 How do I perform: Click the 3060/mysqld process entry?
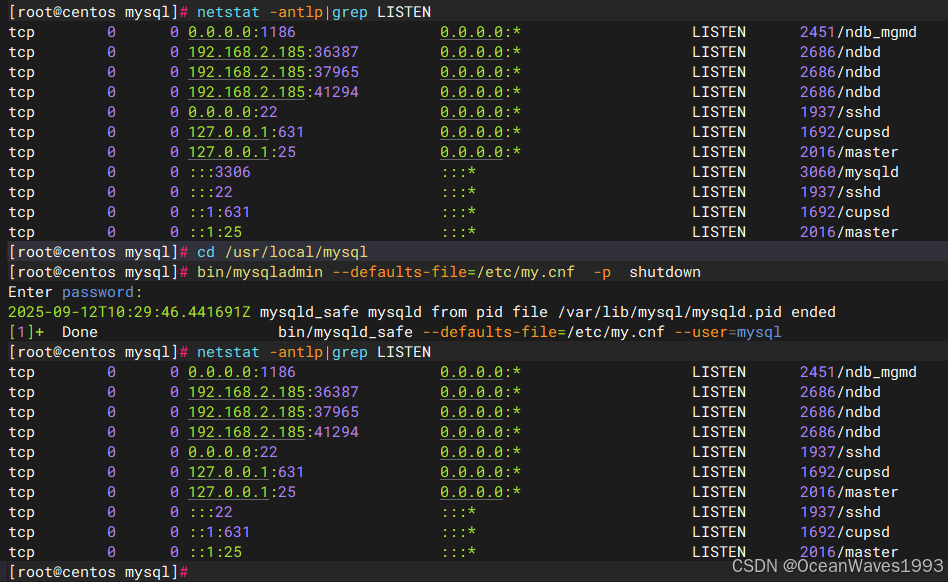(x=849, y=172)
